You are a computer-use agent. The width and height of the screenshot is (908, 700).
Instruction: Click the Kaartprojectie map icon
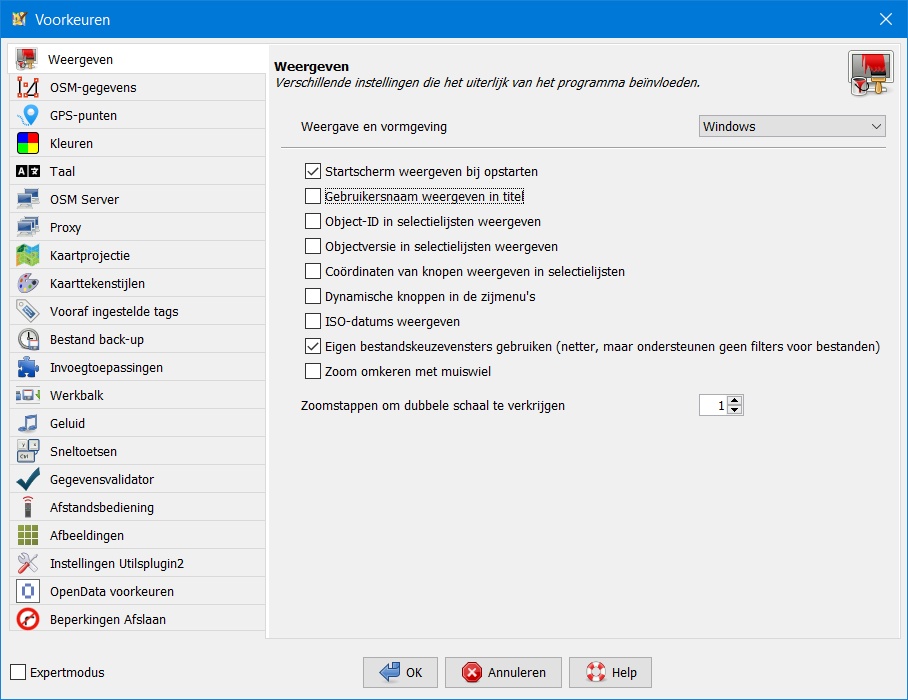(x=28, y=255)
